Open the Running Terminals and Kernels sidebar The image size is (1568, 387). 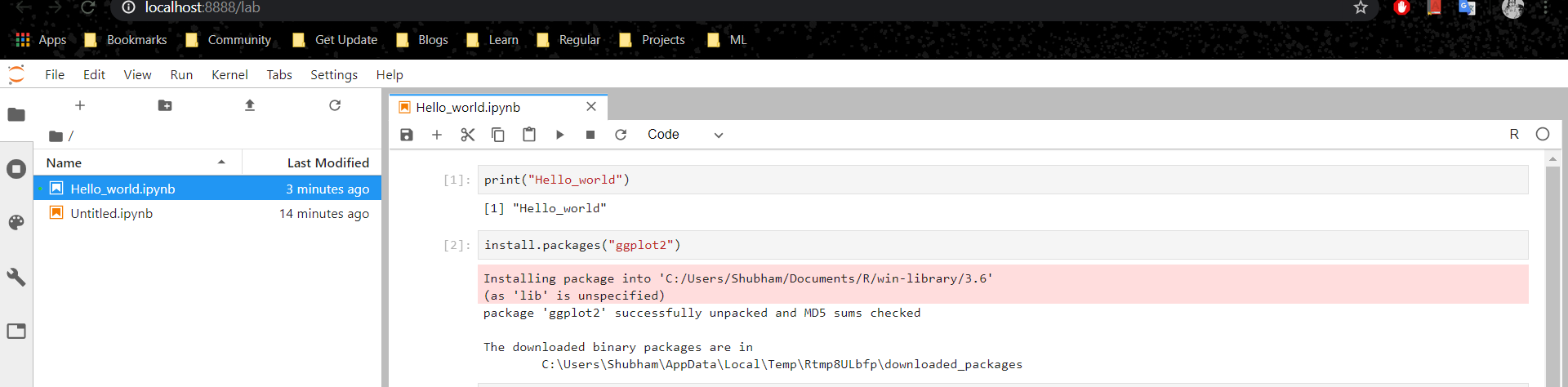pyautogui.click(x=16, y=169)
